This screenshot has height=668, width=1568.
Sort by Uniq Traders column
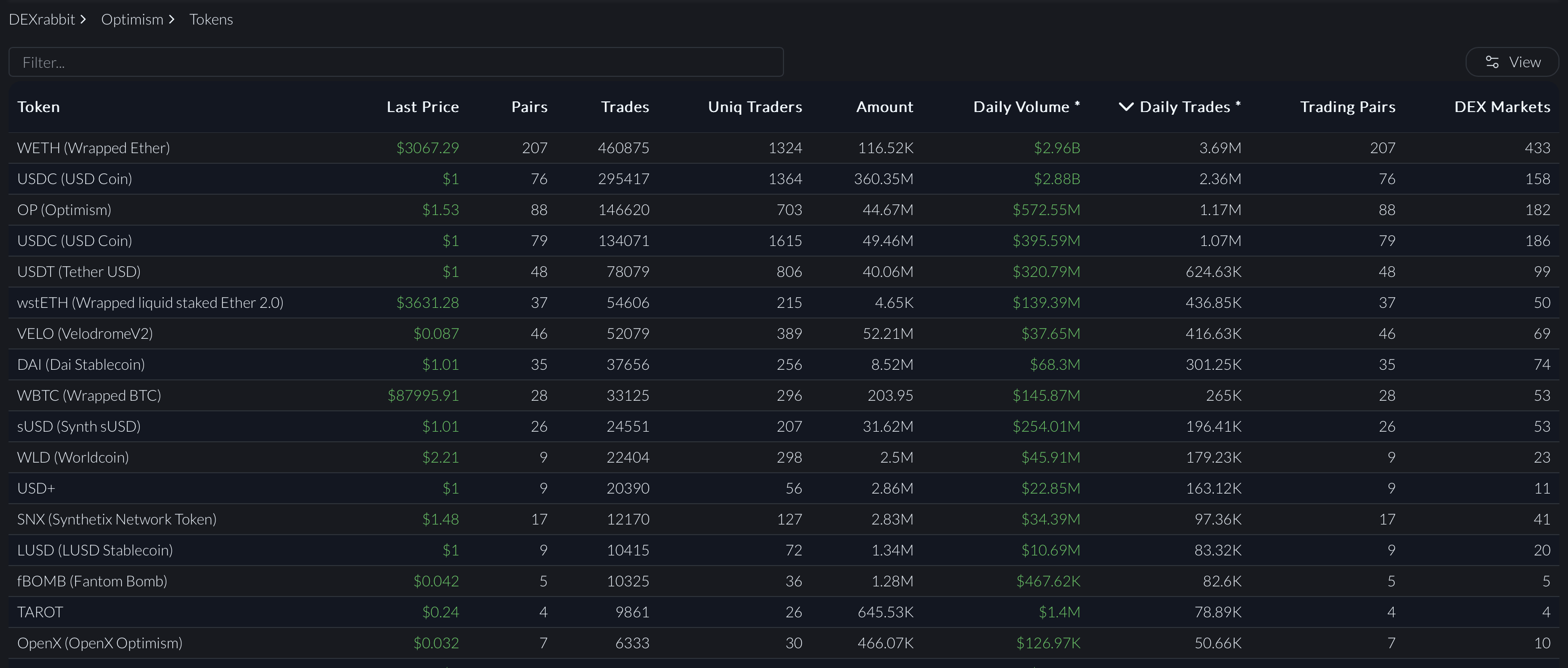[755, 107]
